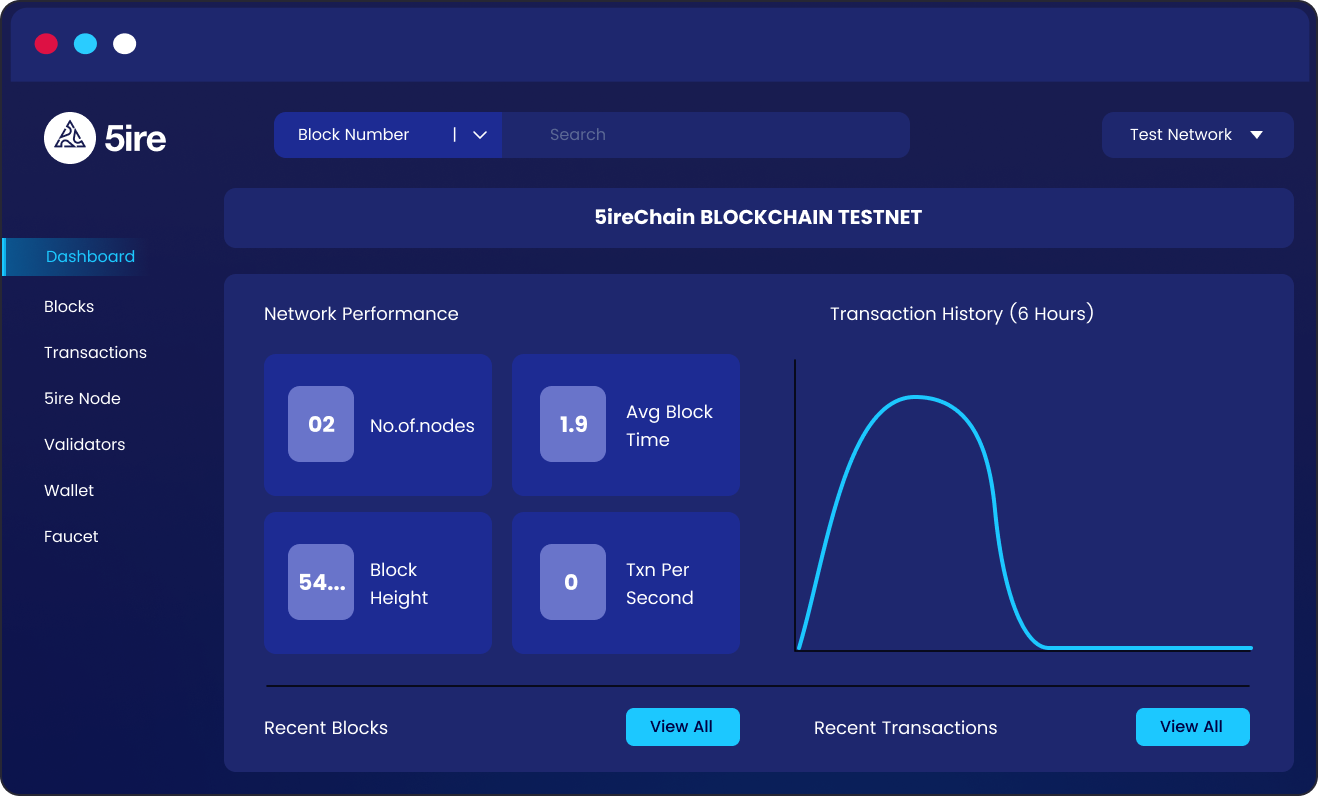This screenshot has height=796, width=1318.
Task: Navigate to Validators
Action: click(85, 445)
